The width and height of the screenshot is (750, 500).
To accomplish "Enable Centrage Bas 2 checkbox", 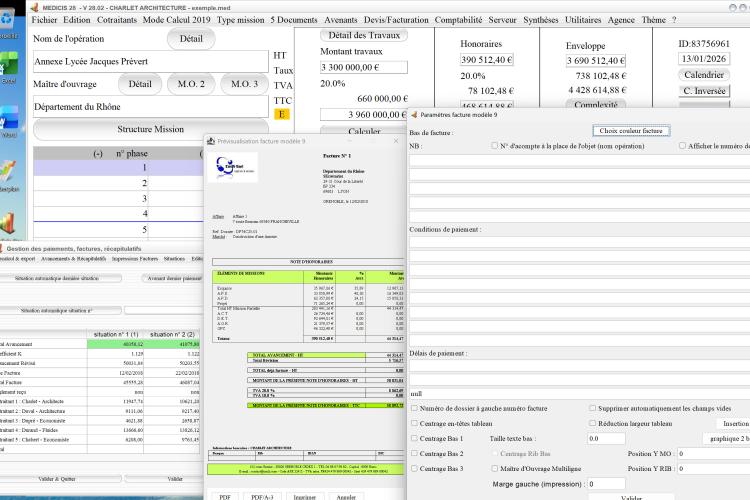I will click(414, 453).
